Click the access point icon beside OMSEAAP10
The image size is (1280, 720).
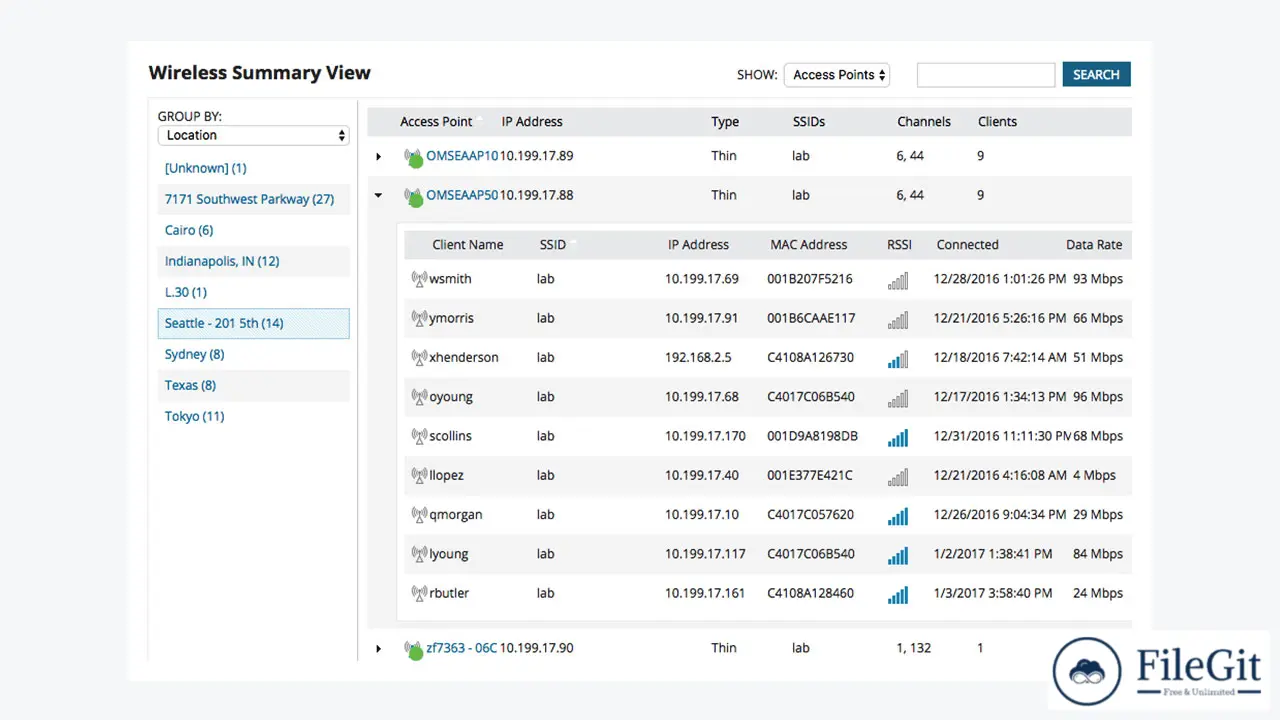point(413,157)
